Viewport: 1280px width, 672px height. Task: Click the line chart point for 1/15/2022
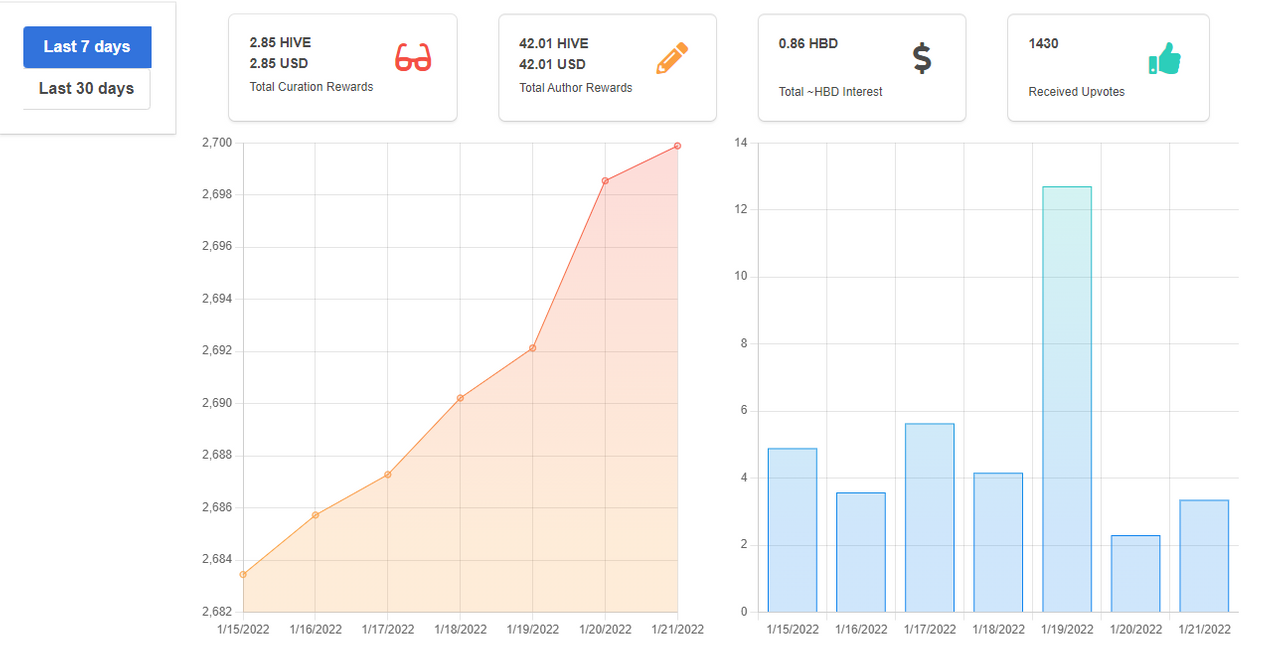243,575
